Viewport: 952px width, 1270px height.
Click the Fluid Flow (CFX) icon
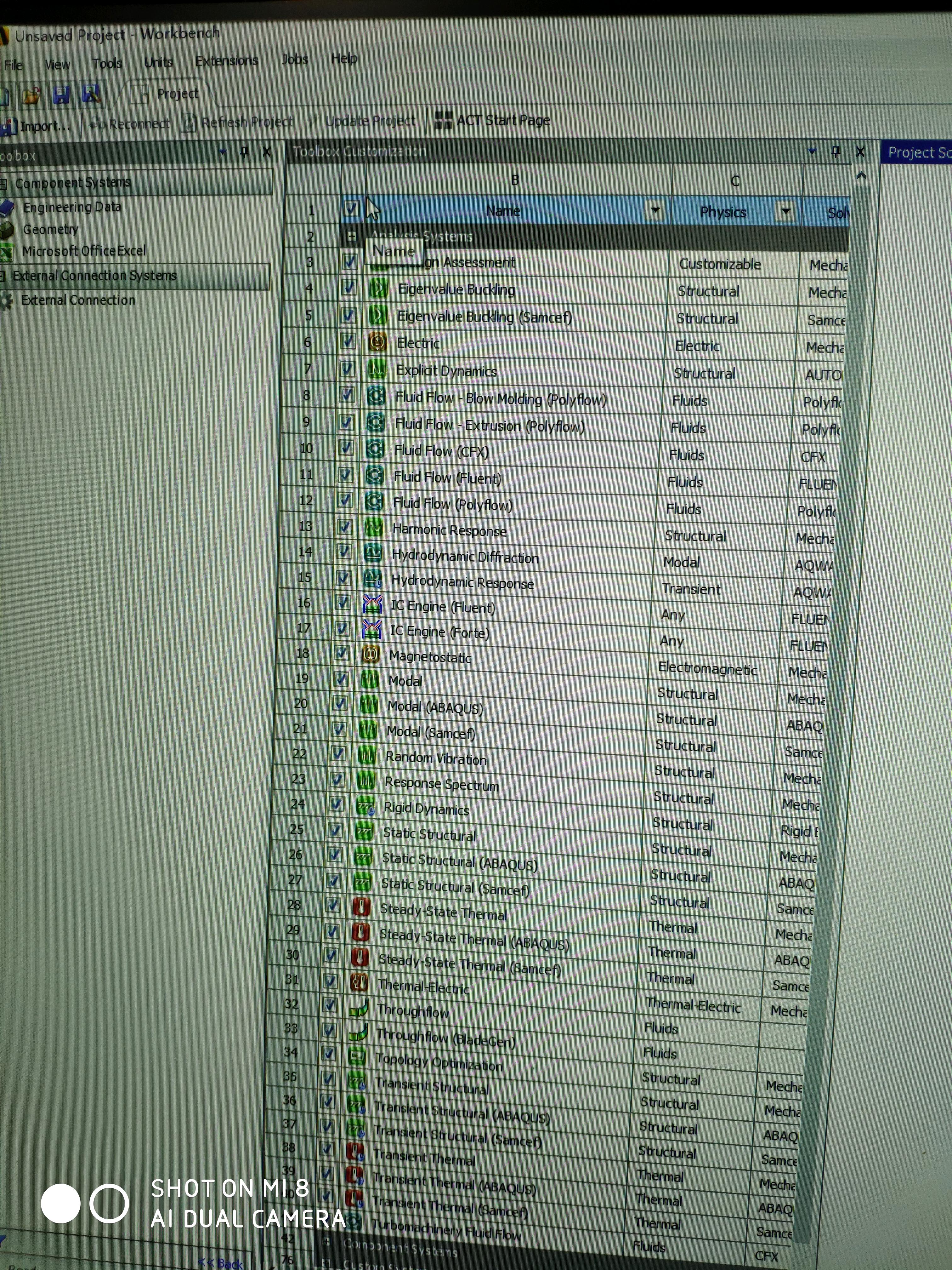tap(375, 449)
